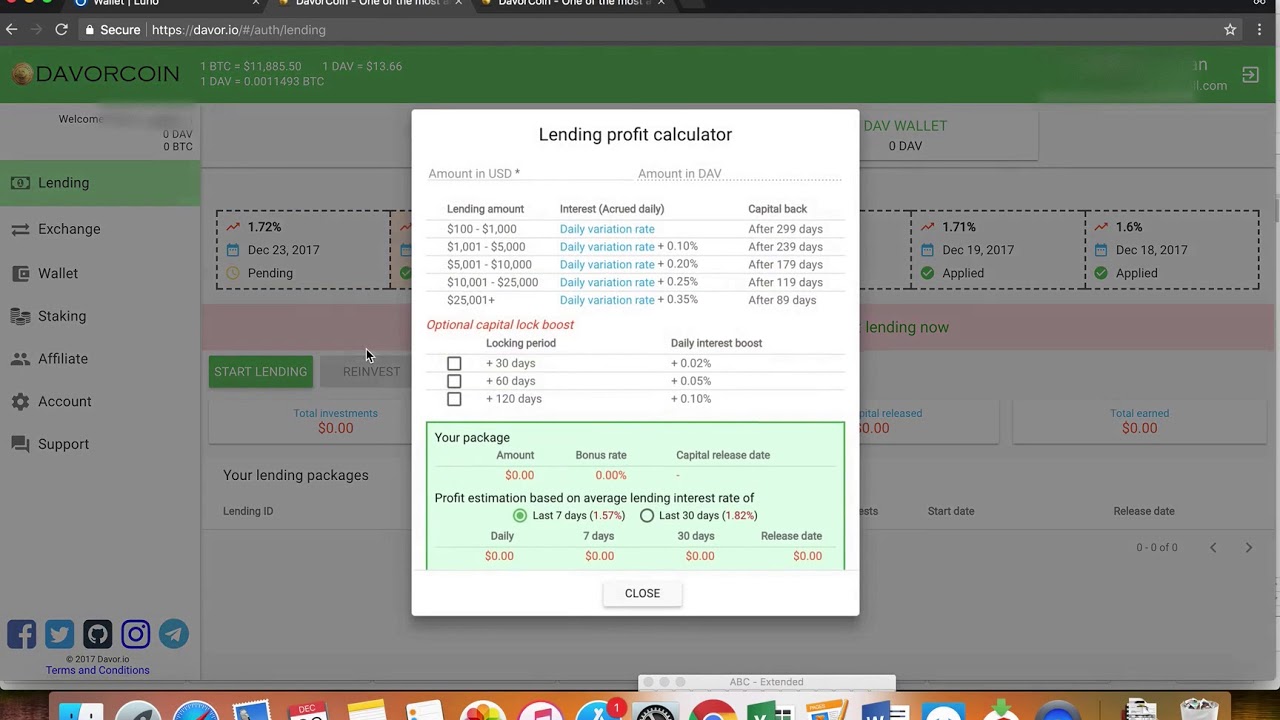1280x720 pixels.
Task: Open the Facebook social icon
Action: pyautogui.click(x=21, y=634)
